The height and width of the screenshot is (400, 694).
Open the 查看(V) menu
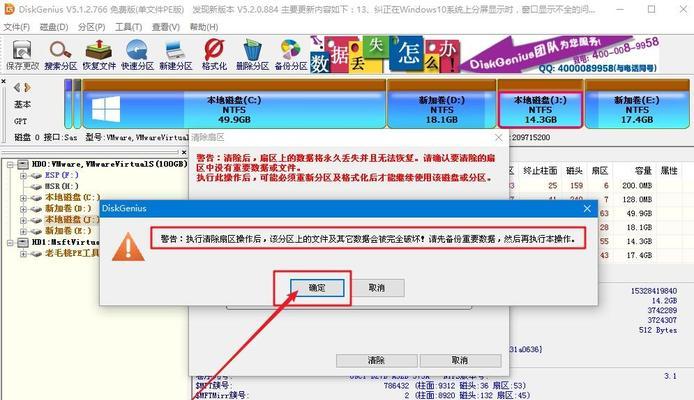click(x=166, y=27)
